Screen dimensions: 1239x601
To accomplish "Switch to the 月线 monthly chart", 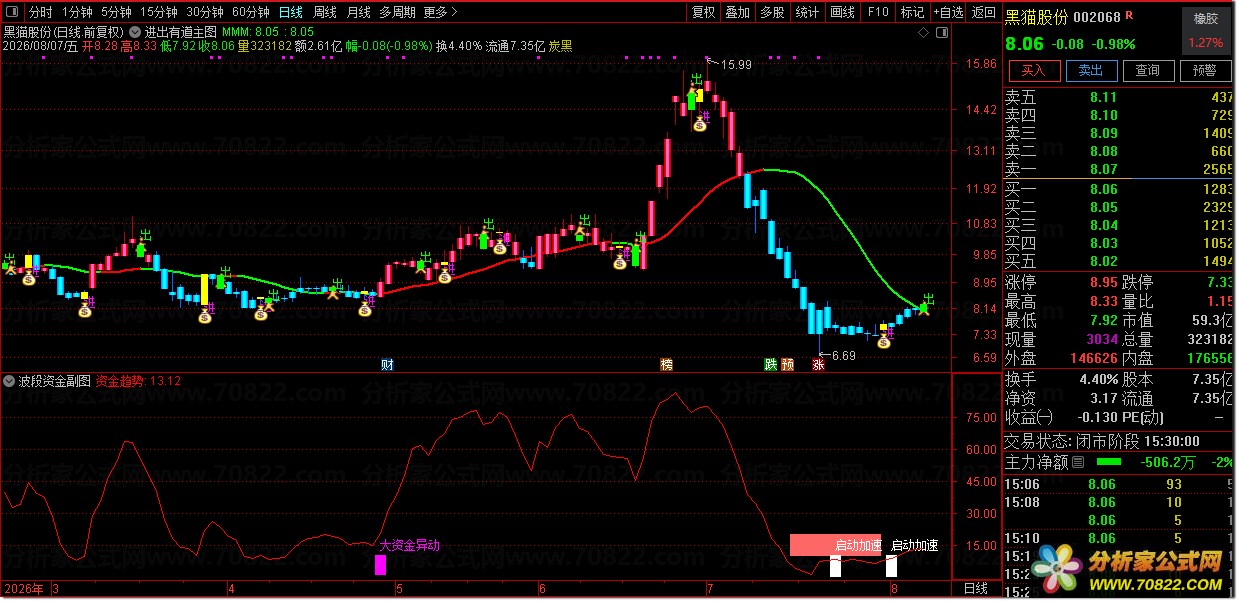I will (x=359, y=12).
